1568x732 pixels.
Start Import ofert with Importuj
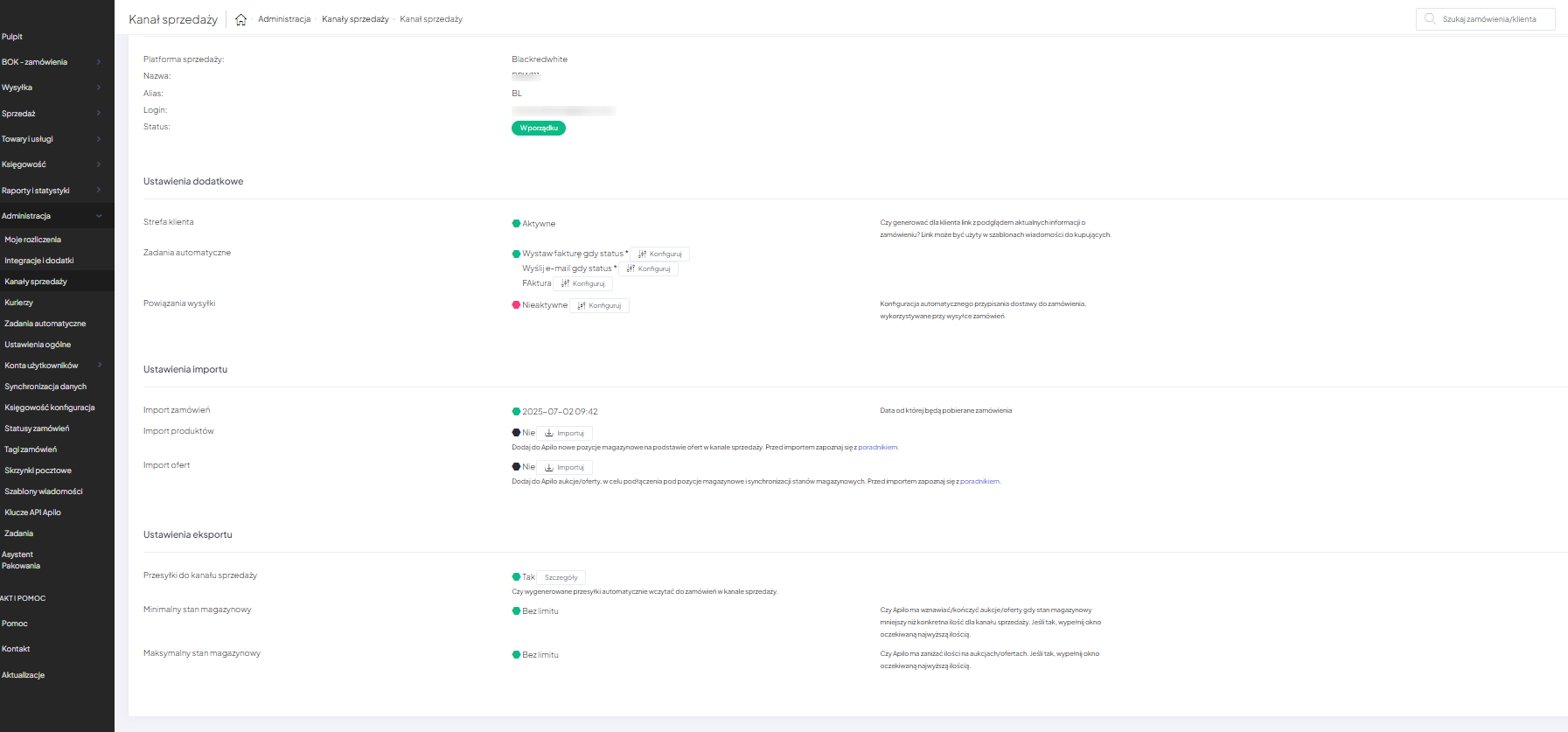[565, 468]
